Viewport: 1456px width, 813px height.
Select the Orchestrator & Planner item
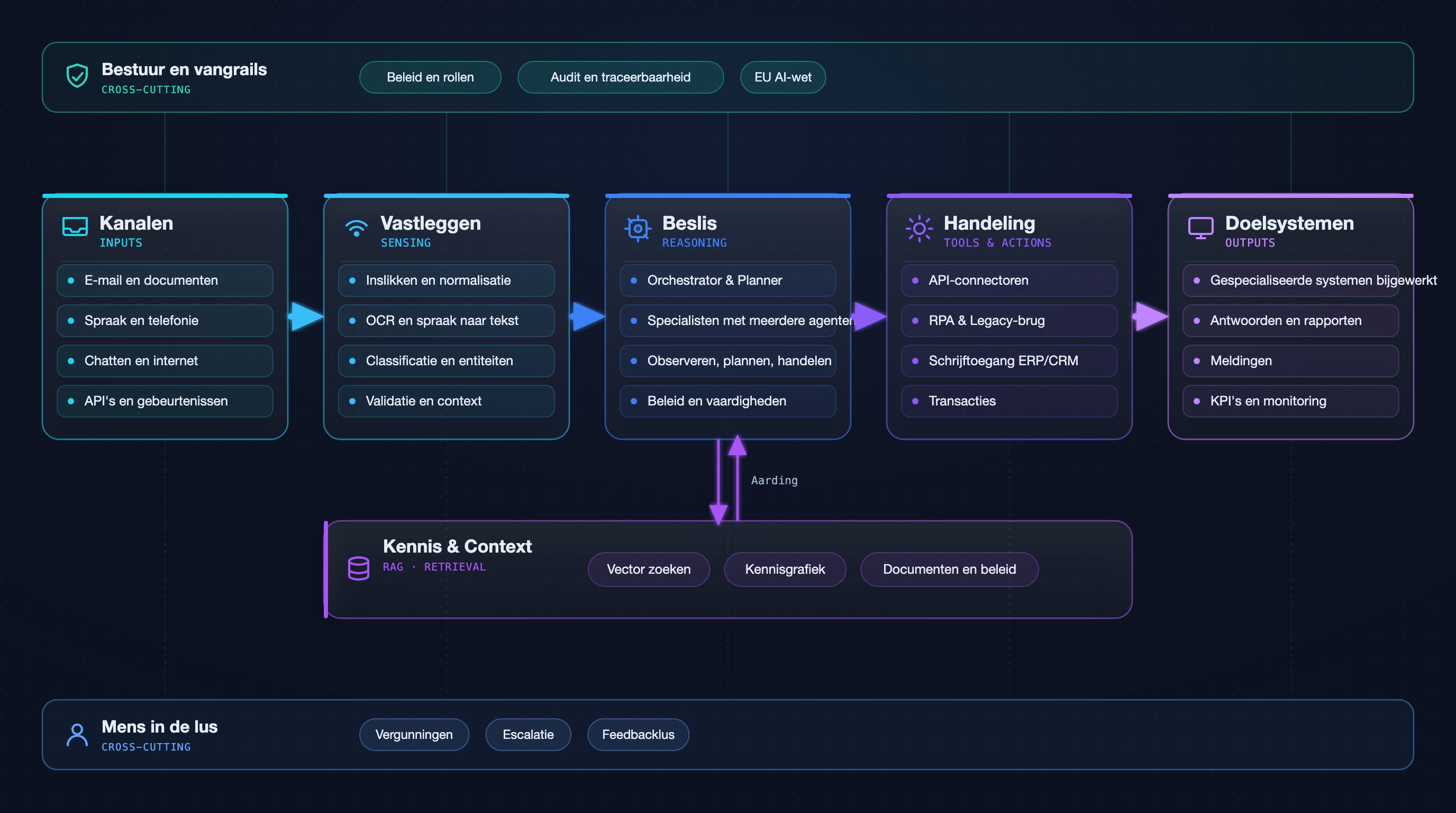727,281
